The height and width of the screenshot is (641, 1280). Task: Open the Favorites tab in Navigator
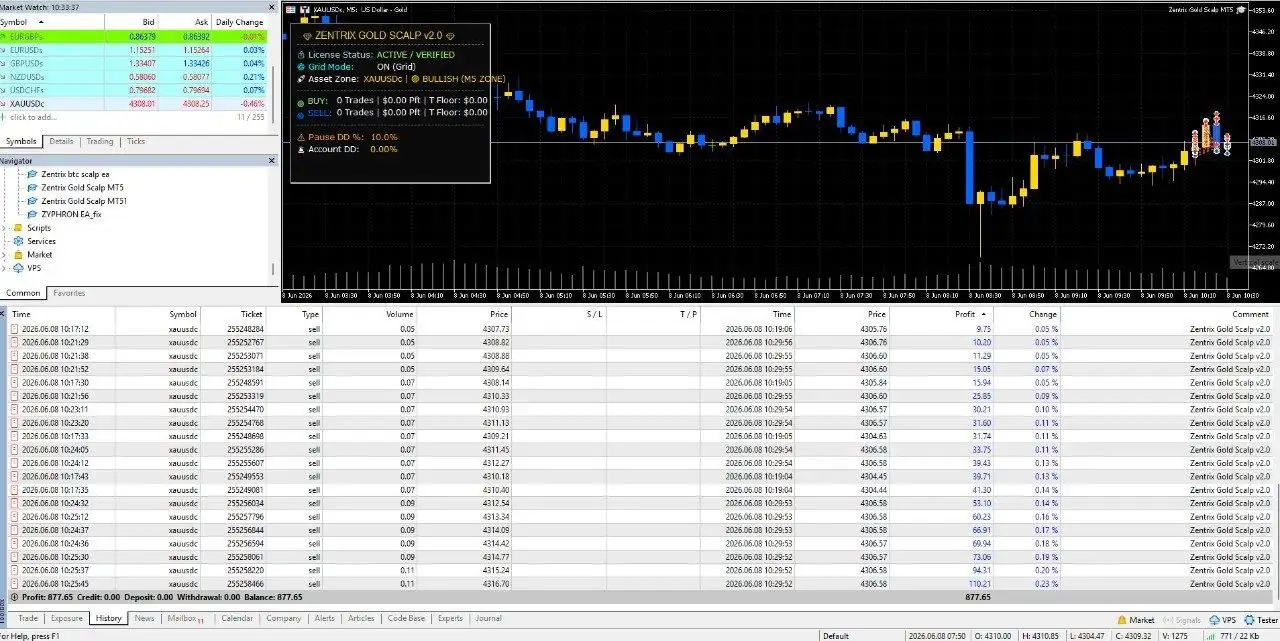point(69,293)
